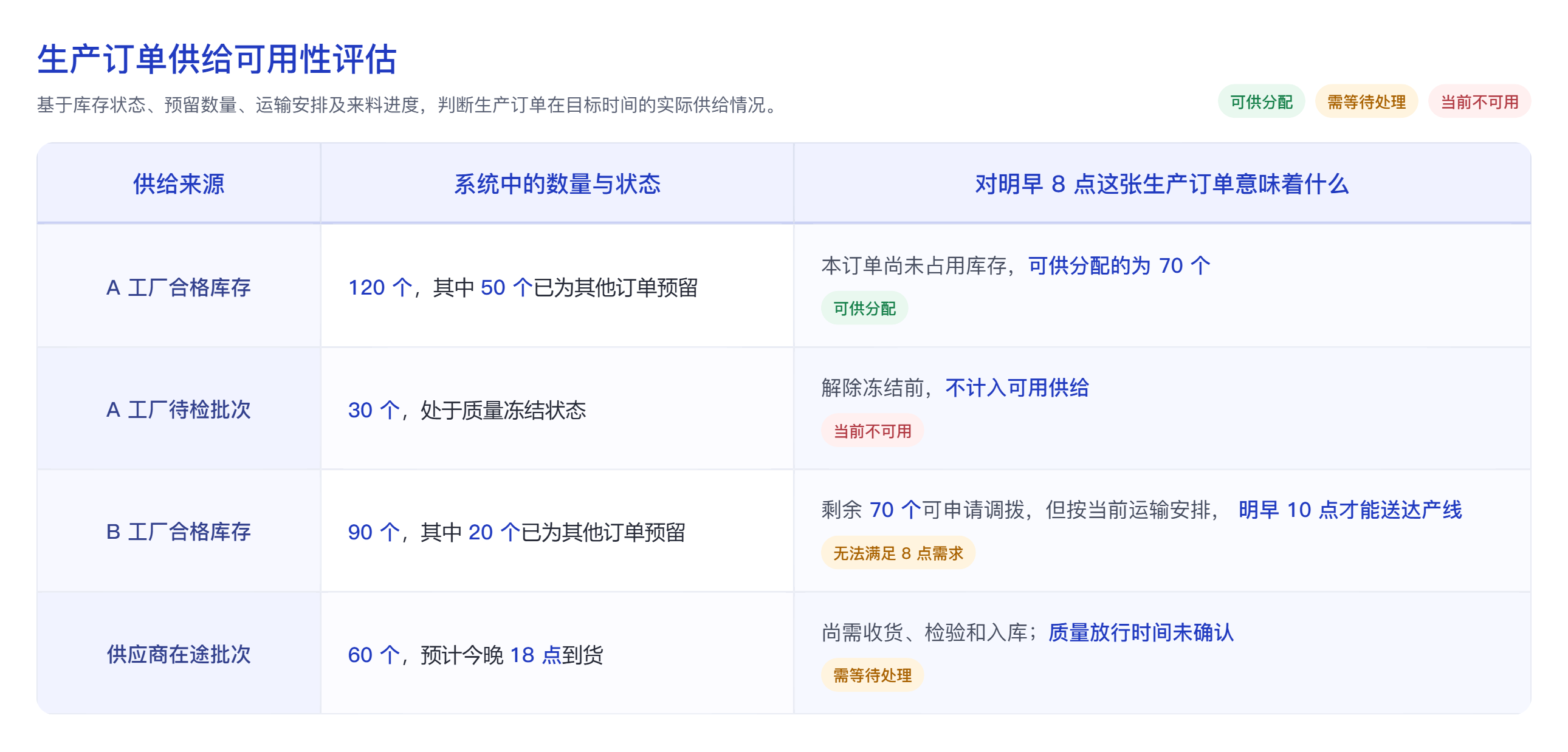Click the text 本订单尚未占用库存

913,265
